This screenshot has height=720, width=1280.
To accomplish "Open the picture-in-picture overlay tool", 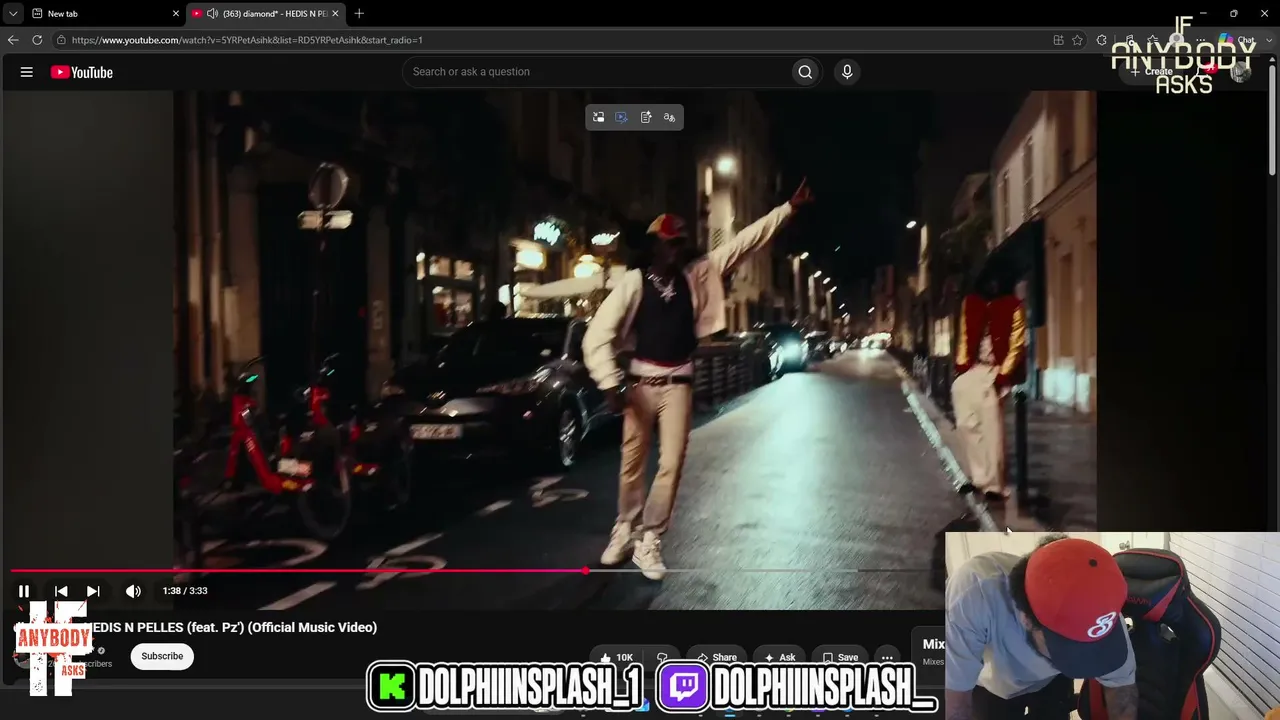I will click(598, 117).
